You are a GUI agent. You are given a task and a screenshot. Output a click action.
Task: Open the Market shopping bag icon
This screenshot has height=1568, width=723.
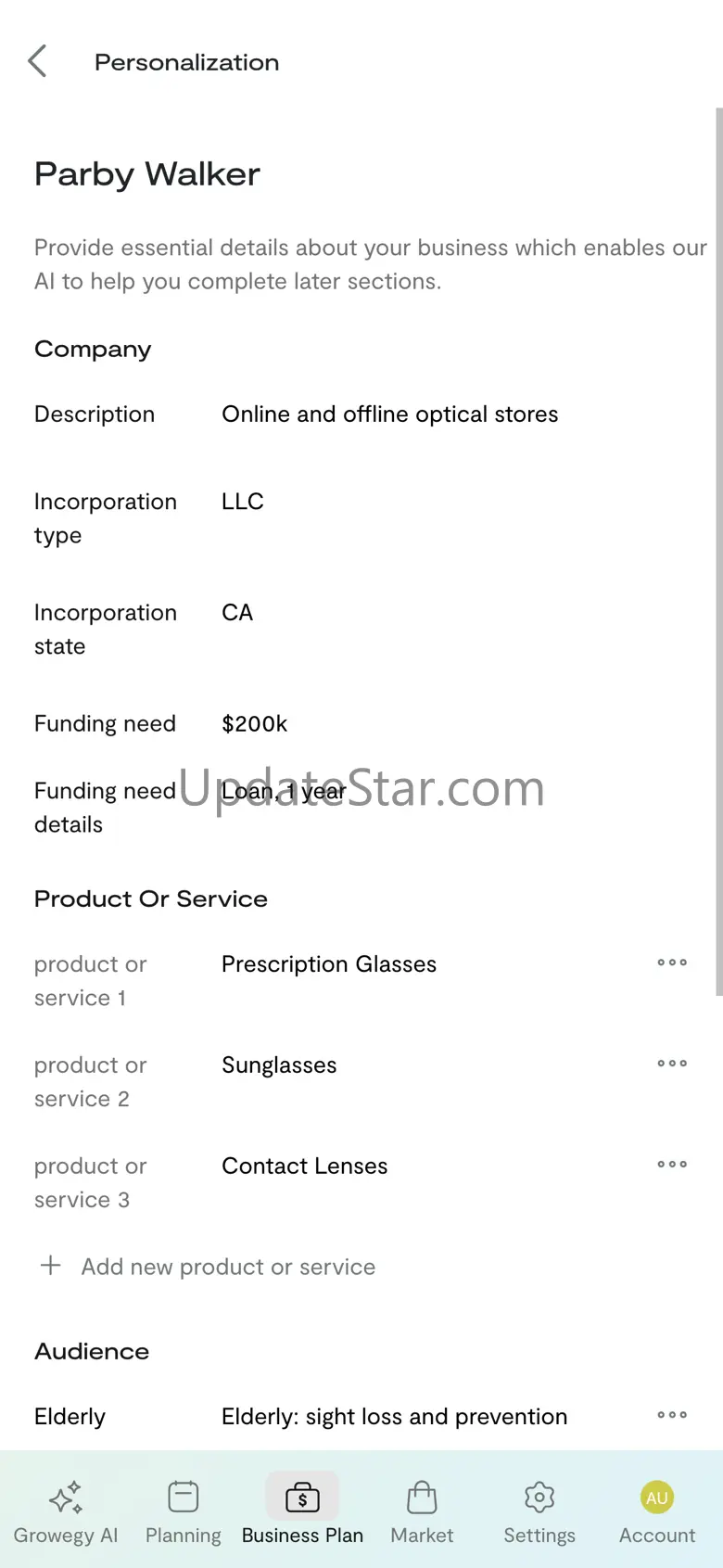[422, 1497]
